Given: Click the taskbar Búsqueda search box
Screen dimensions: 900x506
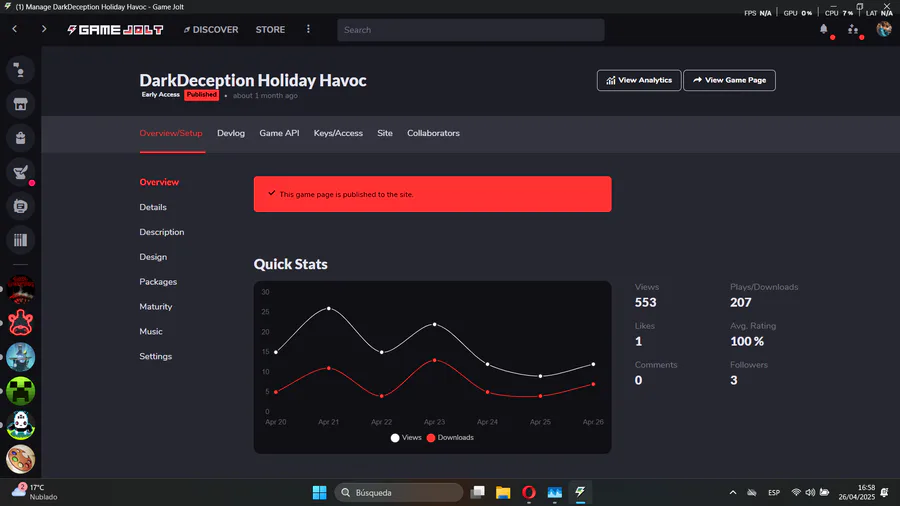Looking at the screenshot, I should (x=398, y=492).
